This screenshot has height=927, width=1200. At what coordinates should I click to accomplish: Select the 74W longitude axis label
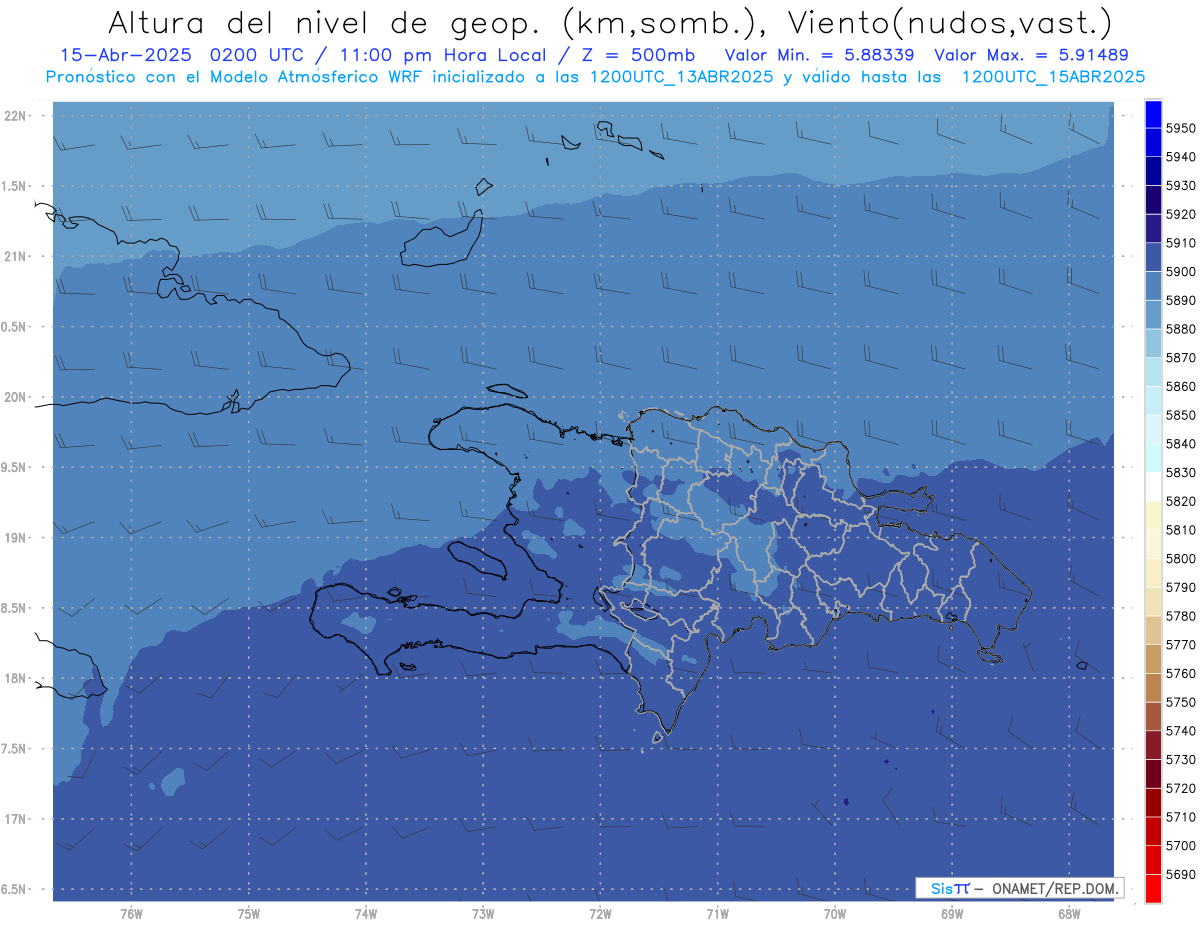(366, 914)
